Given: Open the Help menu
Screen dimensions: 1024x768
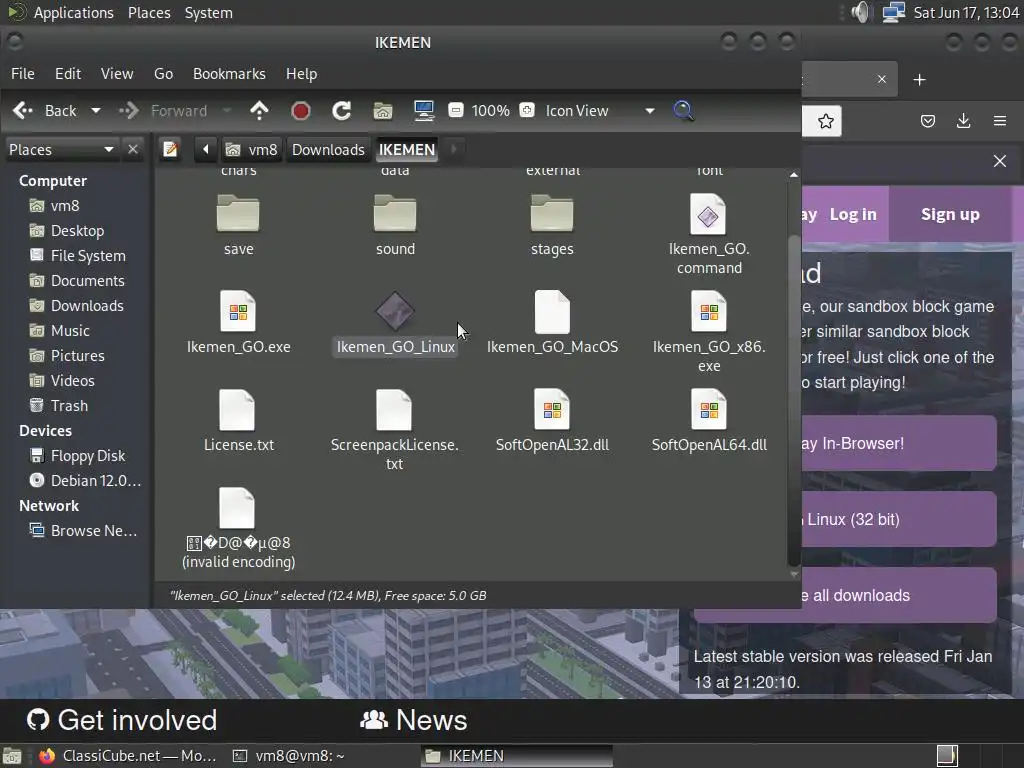Looking at the screenshot, I should [302, 74].
